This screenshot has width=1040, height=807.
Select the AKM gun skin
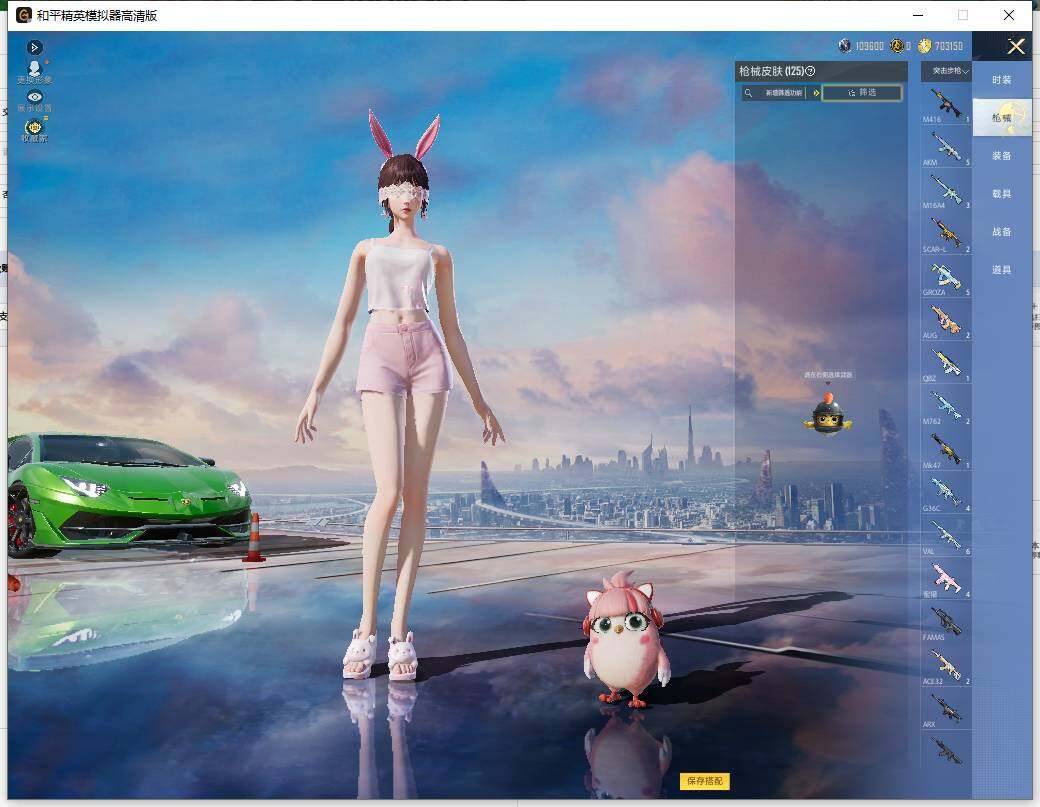click(946, 147)
